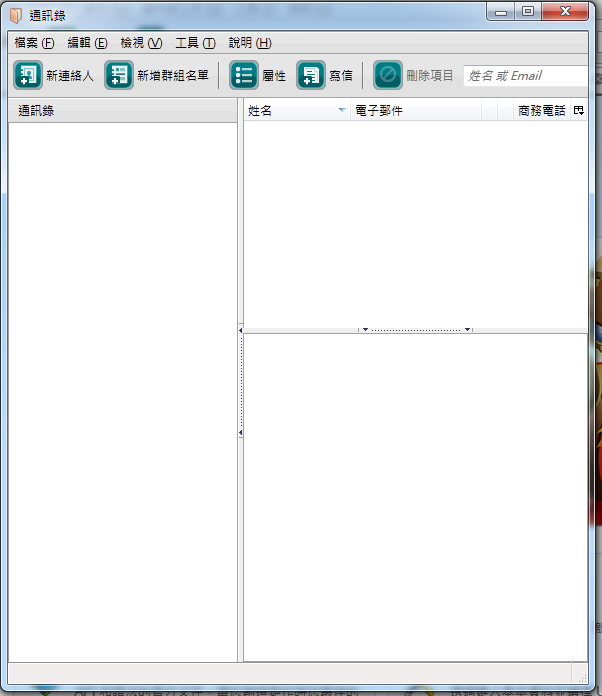Click the 新增群組名單 new mailing list icon

[x=119, y=75]
